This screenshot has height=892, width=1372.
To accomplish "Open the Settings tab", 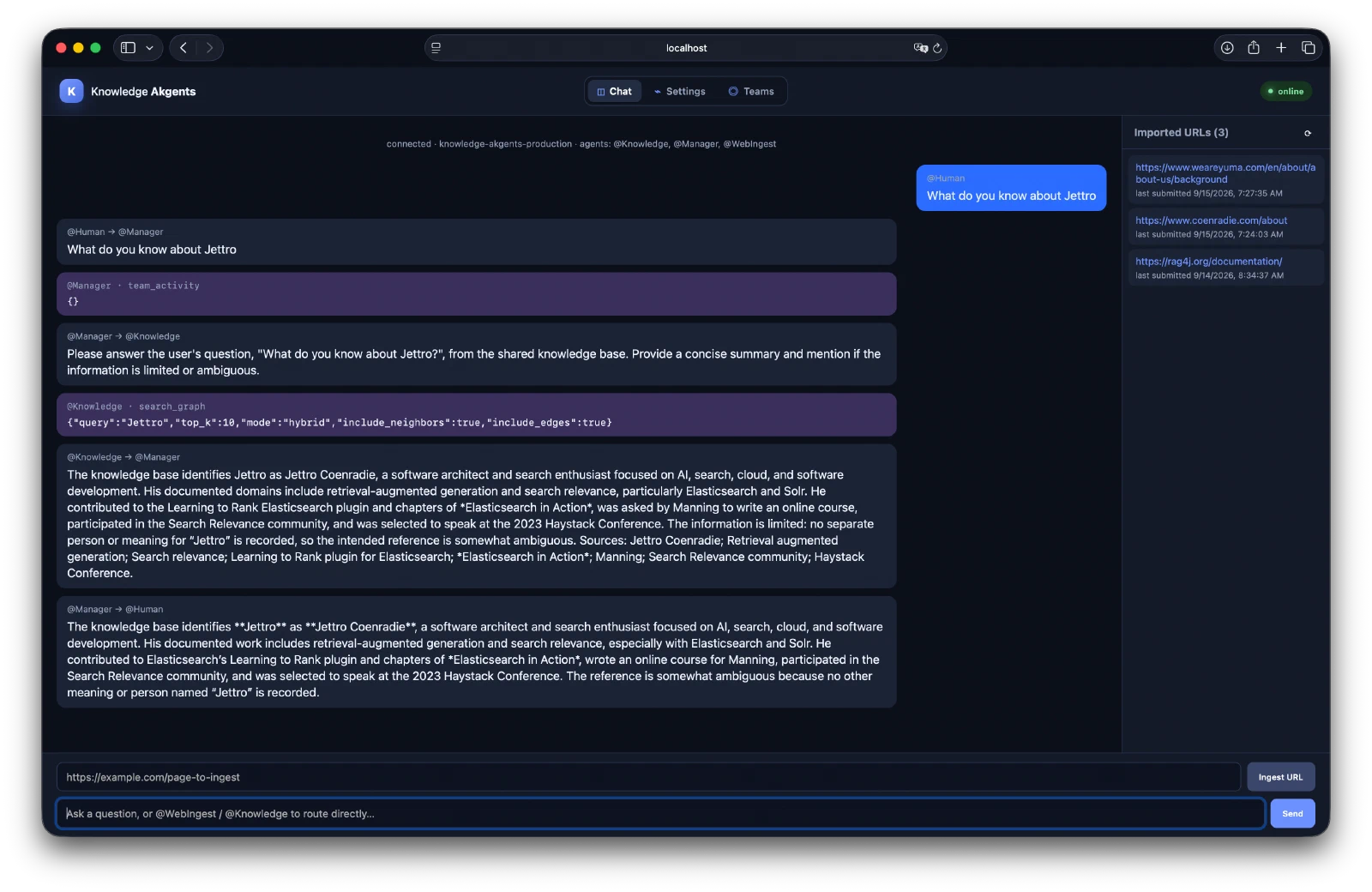I will click(x=680, y=91).
